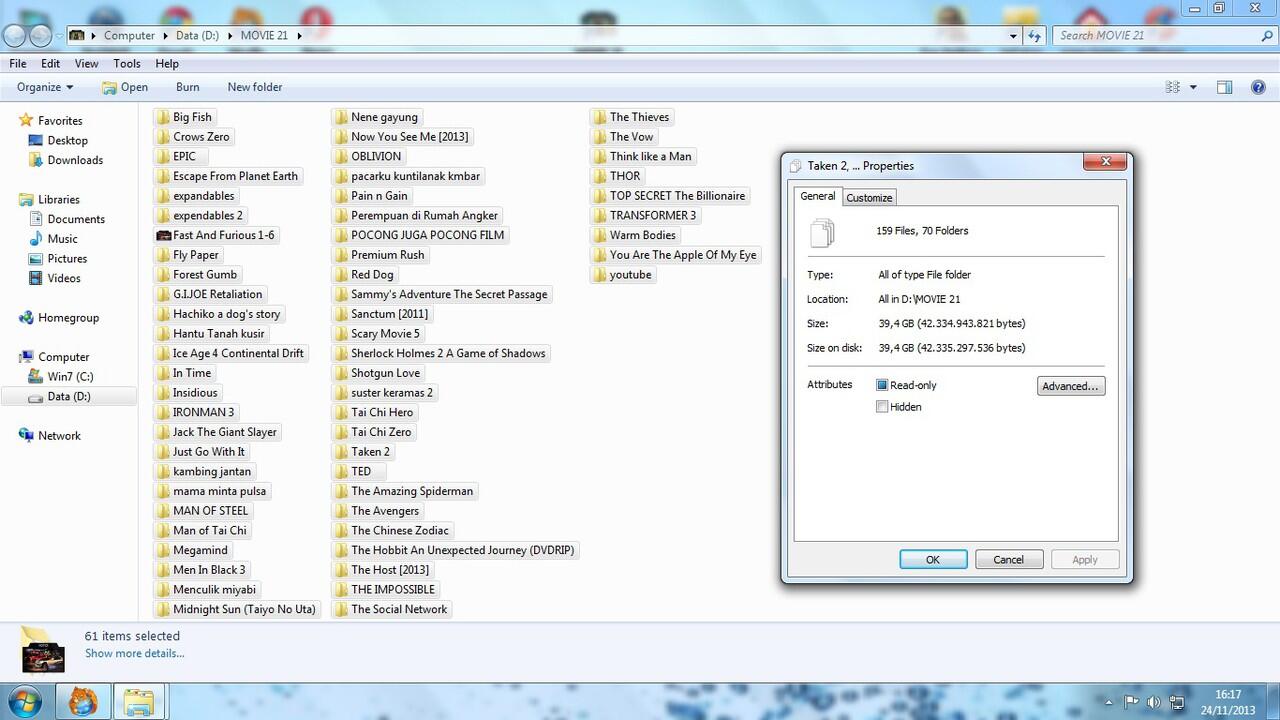Click the Advanced... button
The width and height of the screenshot is (1280, 720).
point(1071,386)
